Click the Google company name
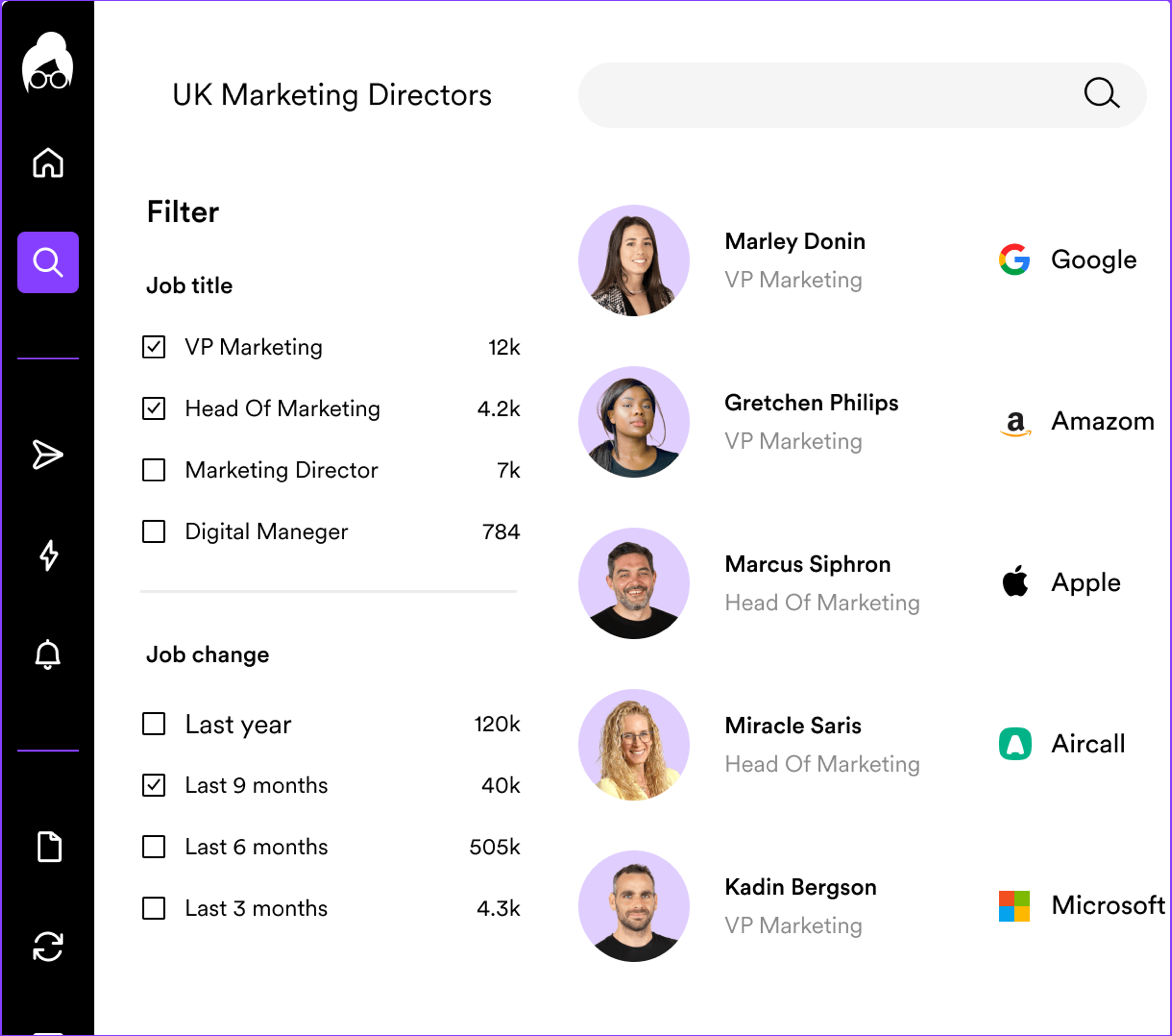The width and height of the screenshot is (1172, 1036). (1094, 260)
